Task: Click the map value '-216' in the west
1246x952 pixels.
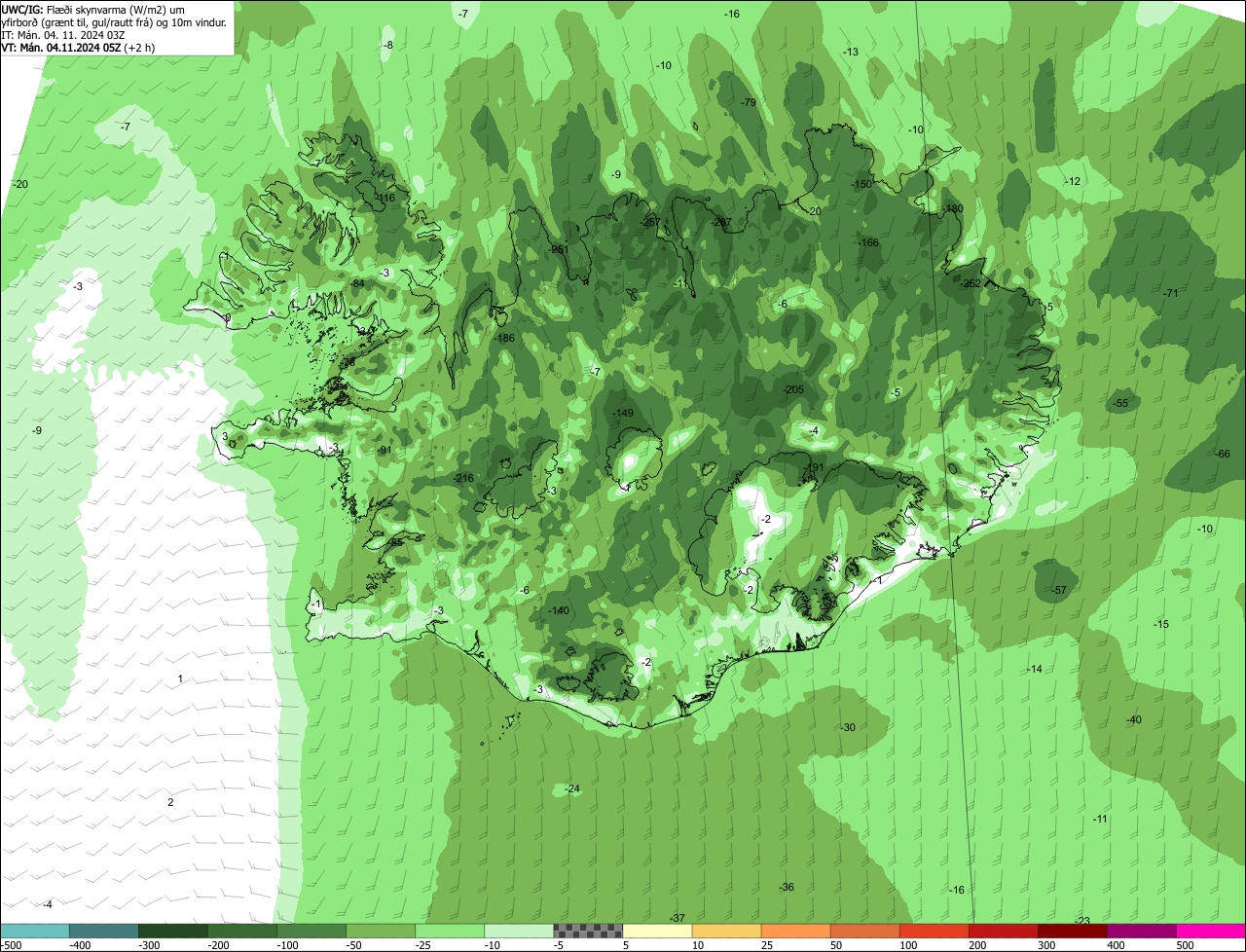Action: point(463,478)
